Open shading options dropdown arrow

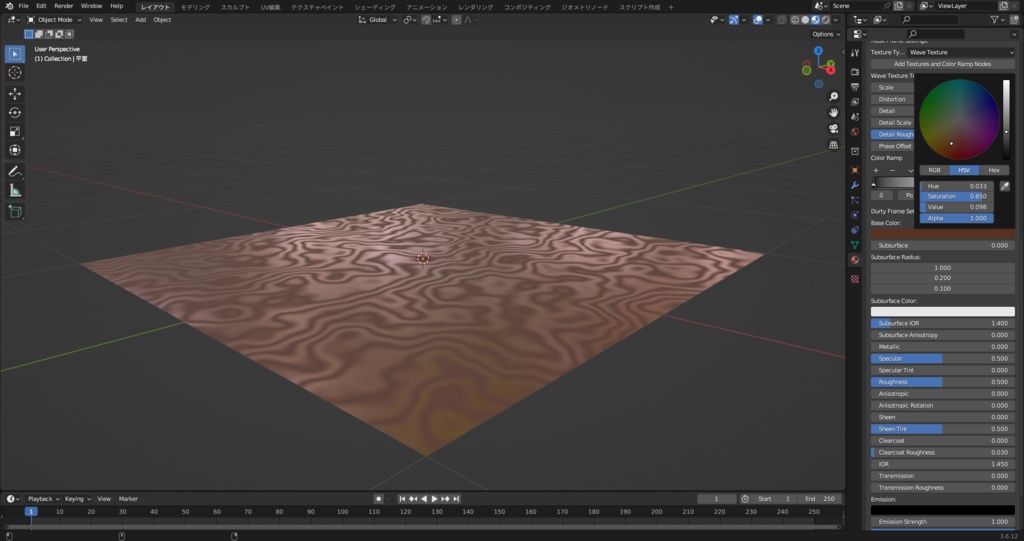click(836, 20)
